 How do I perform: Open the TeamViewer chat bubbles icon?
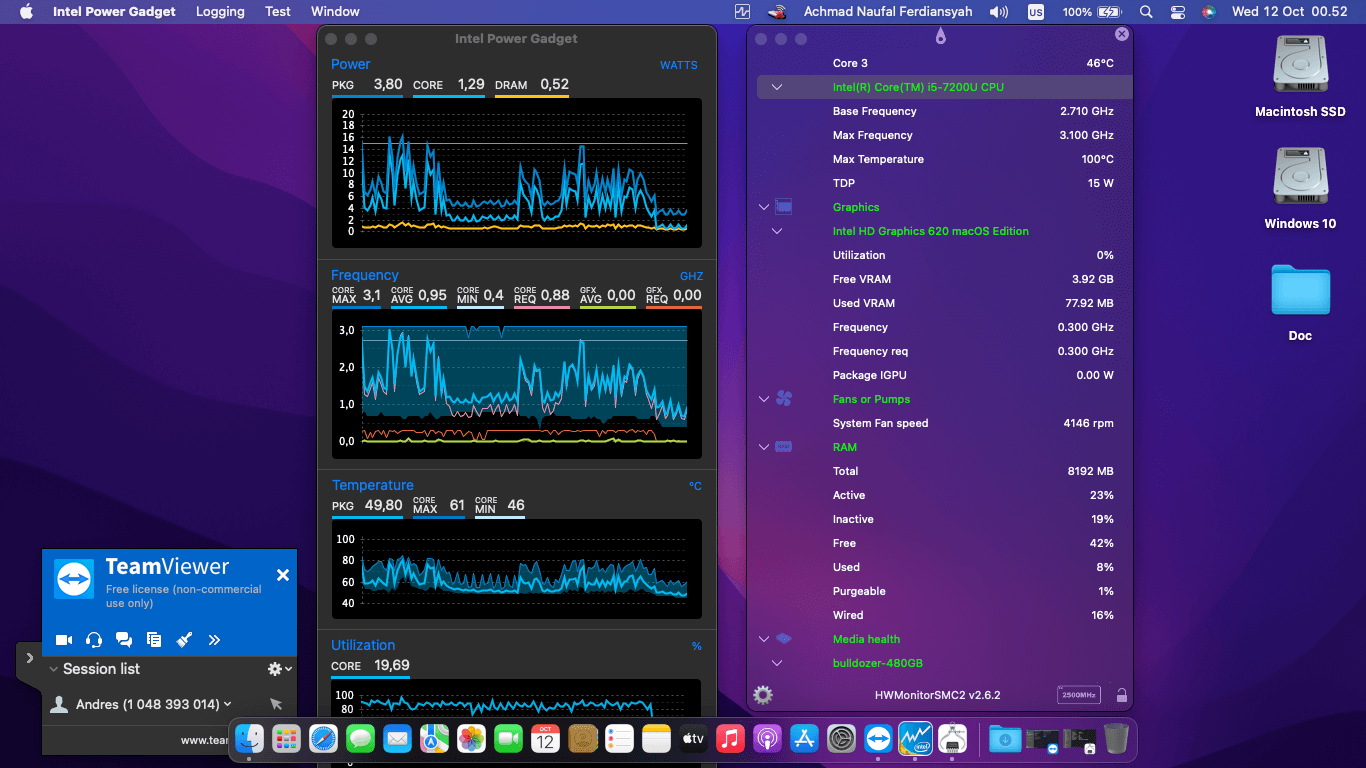124,640
